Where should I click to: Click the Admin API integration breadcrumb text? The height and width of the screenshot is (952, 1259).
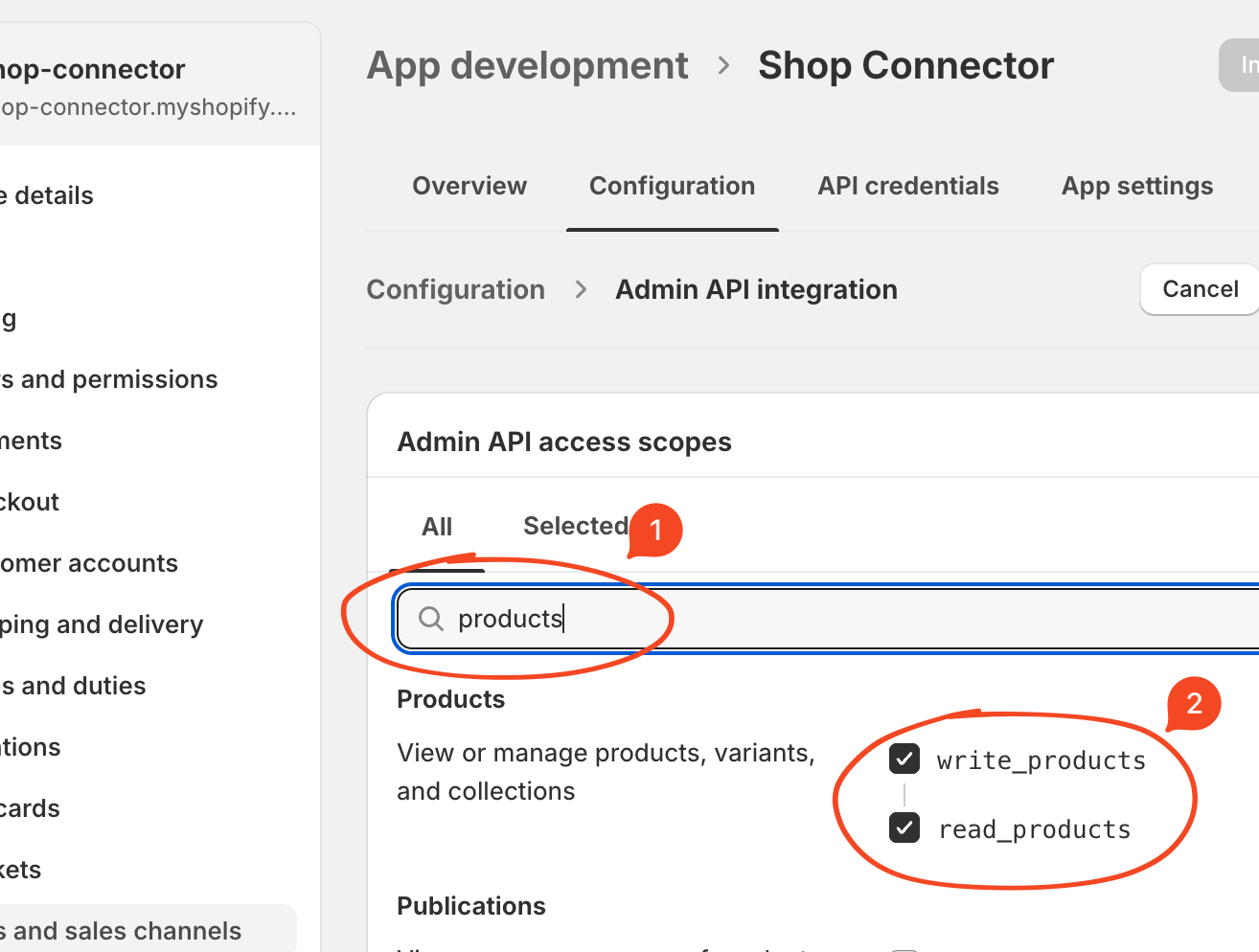756,289
